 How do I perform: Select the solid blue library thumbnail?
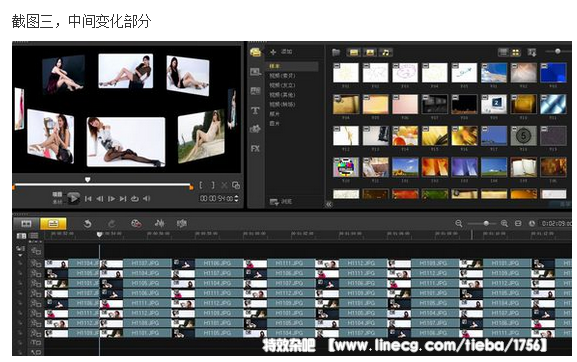(553, 72)
